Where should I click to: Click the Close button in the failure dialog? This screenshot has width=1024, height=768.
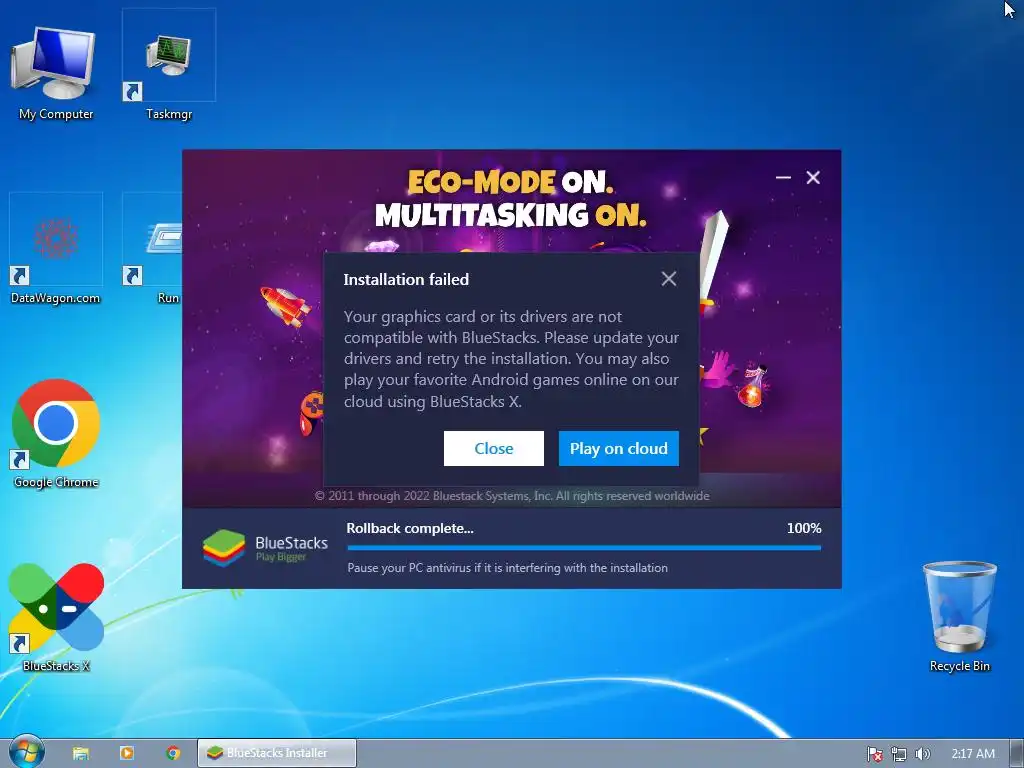pos(494,448)
